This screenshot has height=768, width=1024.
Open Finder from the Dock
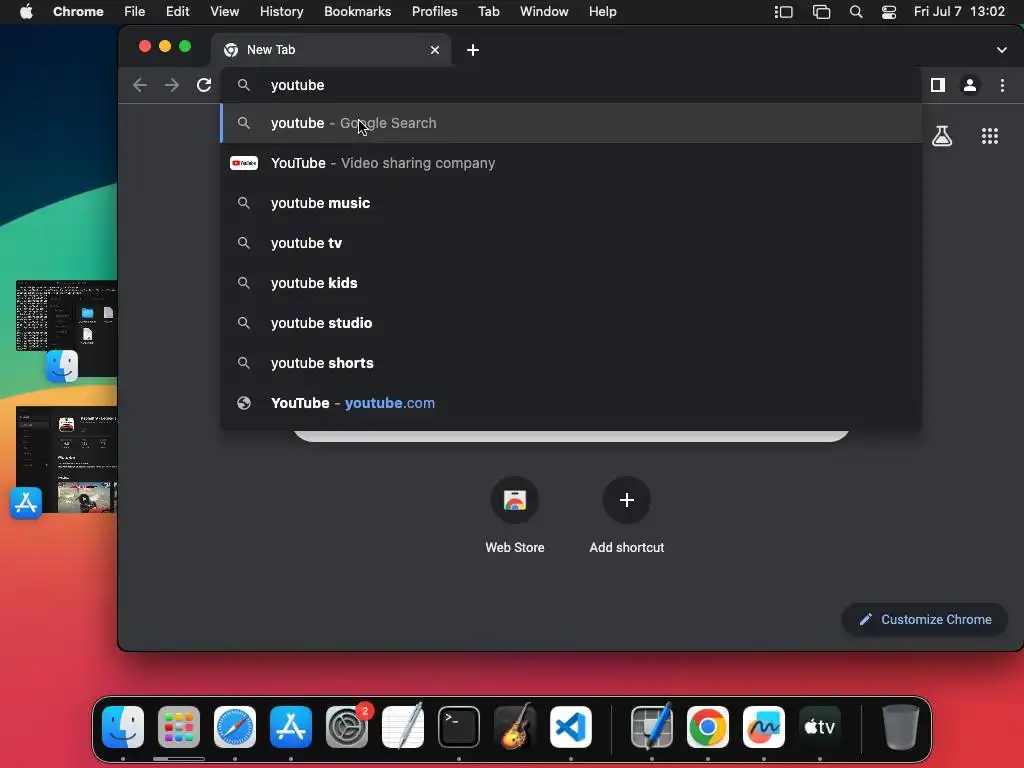[123, 727]
